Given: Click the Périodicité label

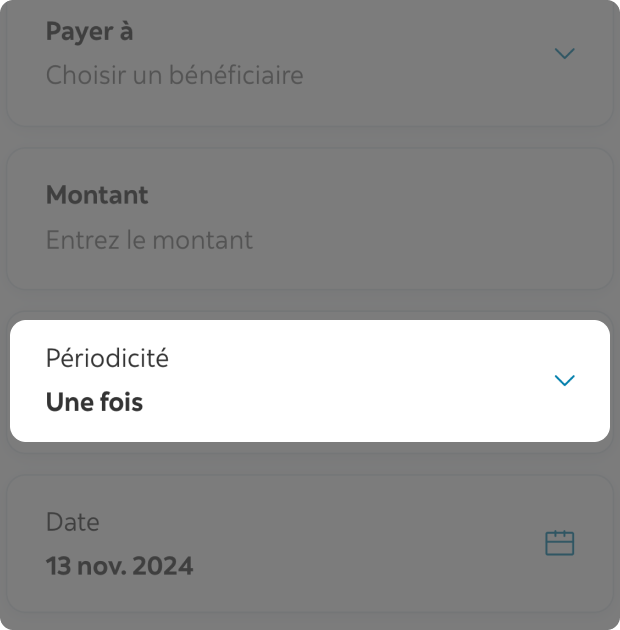Looking at the screenshot, I should (107, 358).
